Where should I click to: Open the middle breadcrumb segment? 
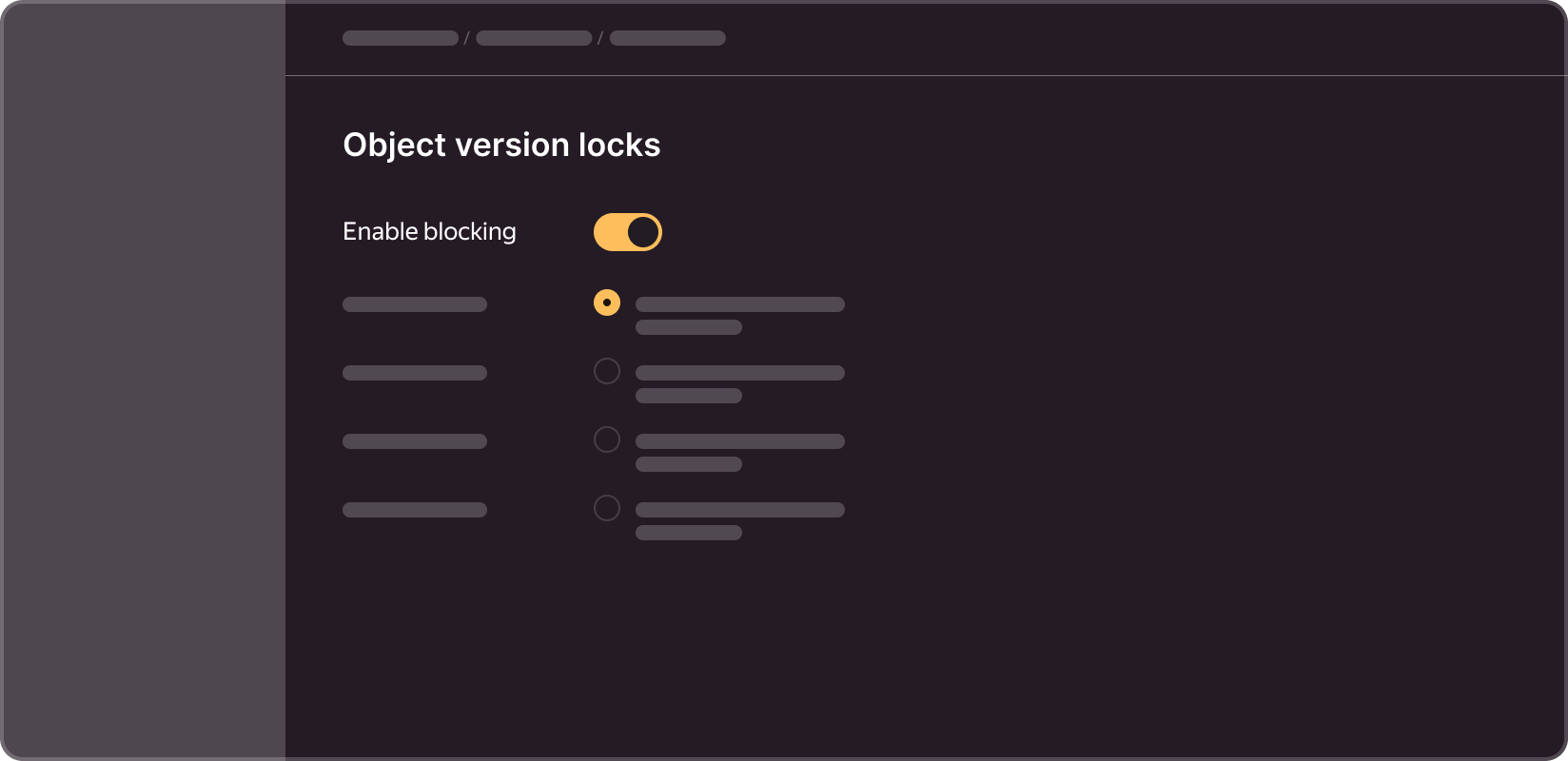pos(534,38)
